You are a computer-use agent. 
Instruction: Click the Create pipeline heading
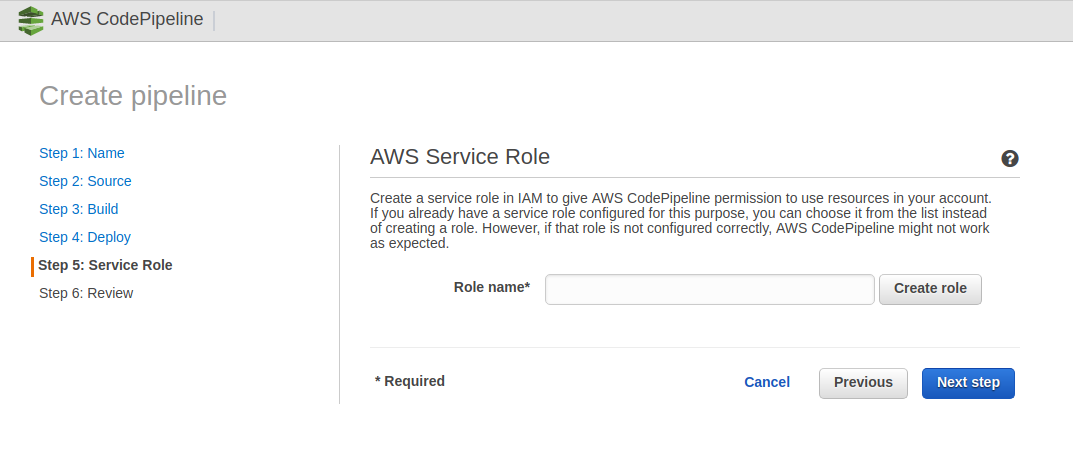[x=133, y=96]
